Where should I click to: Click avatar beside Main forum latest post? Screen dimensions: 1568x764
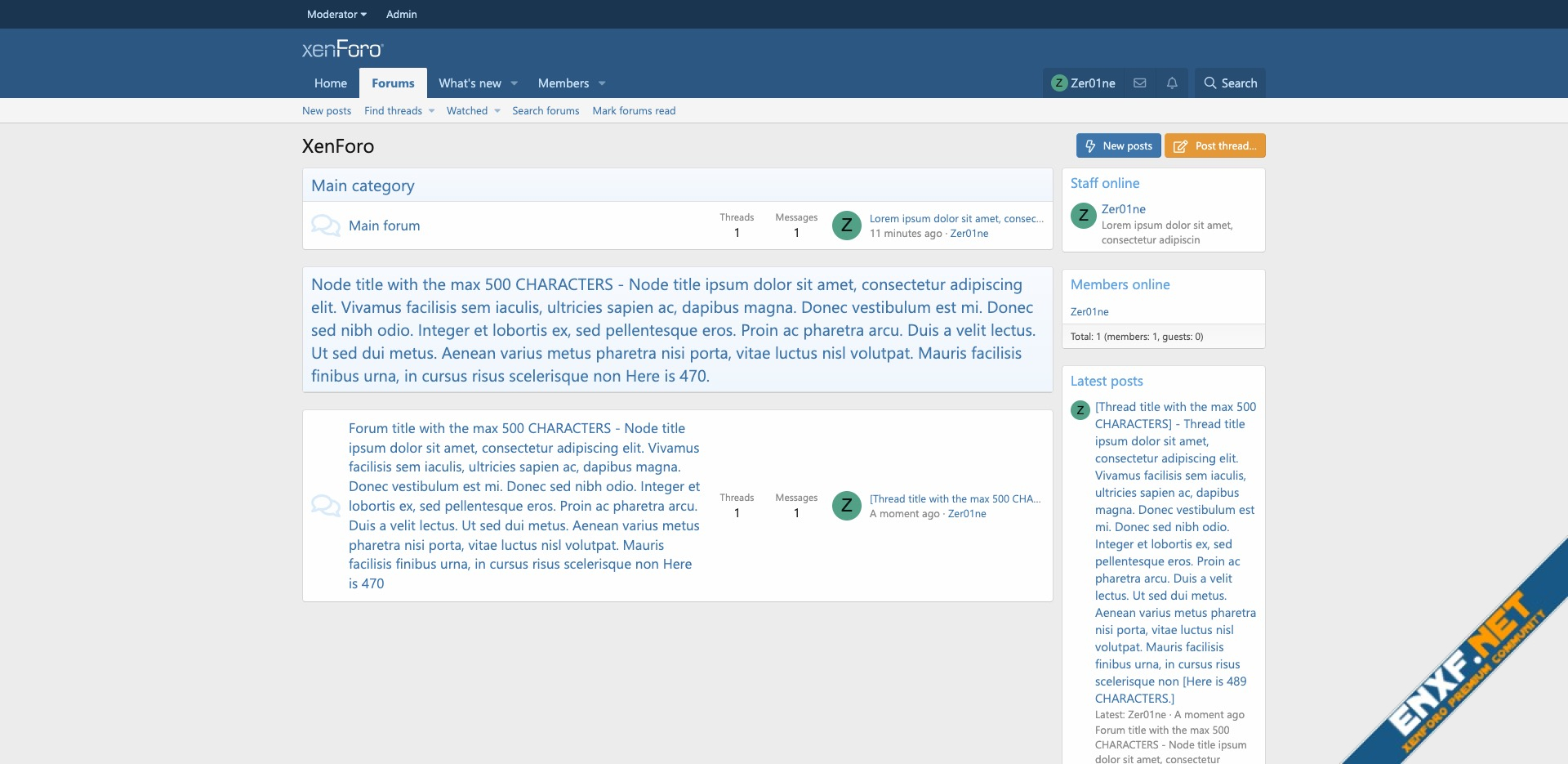[847, 226]
